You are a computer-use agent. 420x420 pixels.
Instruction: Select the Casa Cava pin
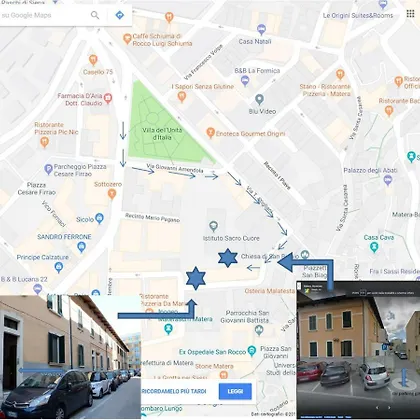pyautogui.click(x=374, y=247)
